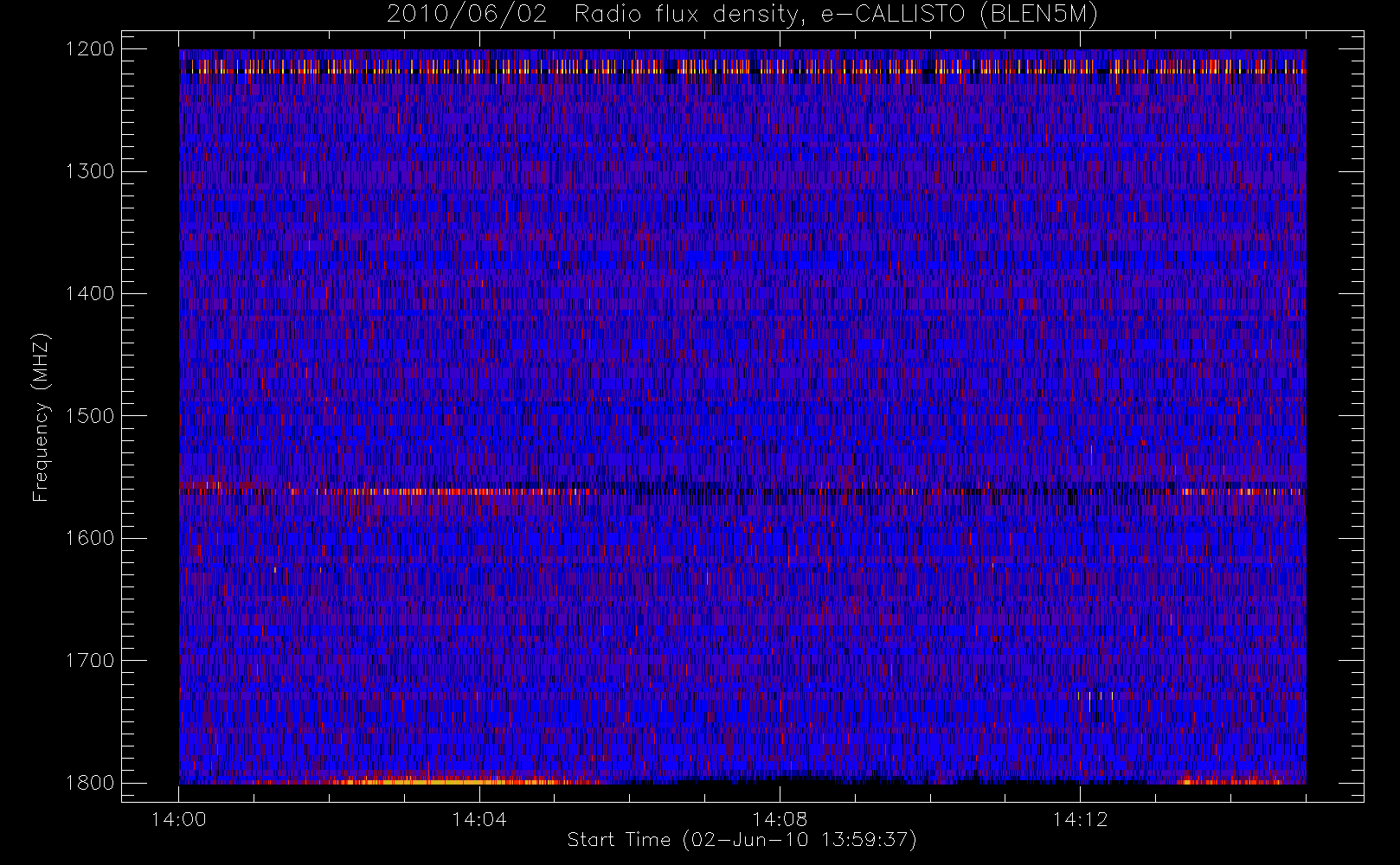Click the 1500 frequency tick label
The image size is (1400, 865).
[91, 416]
